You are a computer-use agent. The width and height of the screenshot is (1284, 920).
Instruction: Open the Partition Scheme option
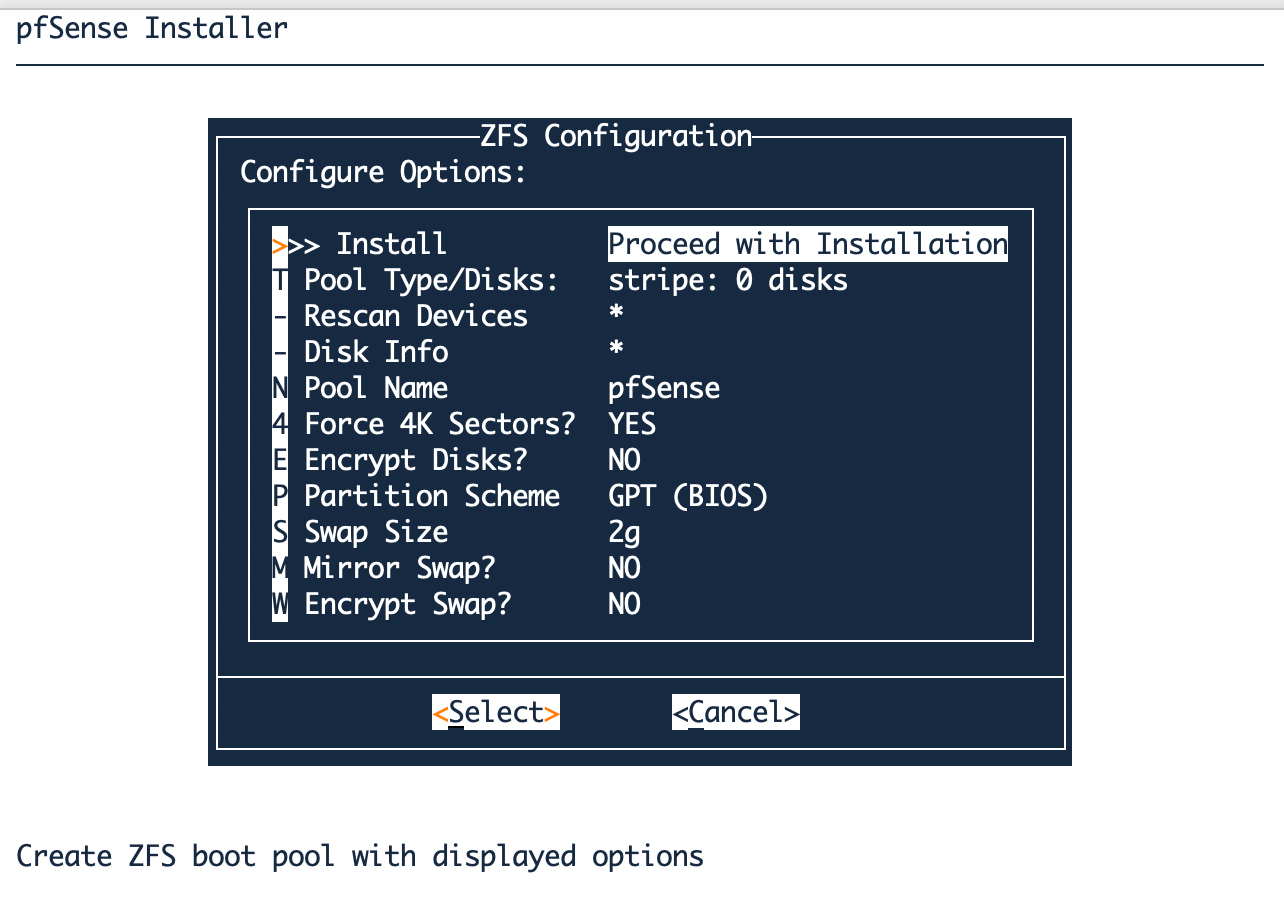(x=520, y=496)
